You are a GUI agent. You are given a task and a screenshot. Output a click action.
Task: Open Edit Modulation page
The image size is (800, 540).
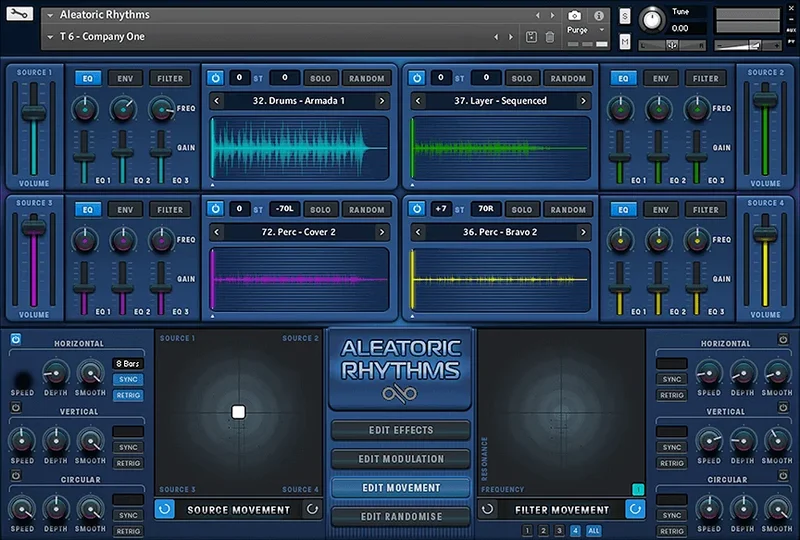click(x=401, y=459)
